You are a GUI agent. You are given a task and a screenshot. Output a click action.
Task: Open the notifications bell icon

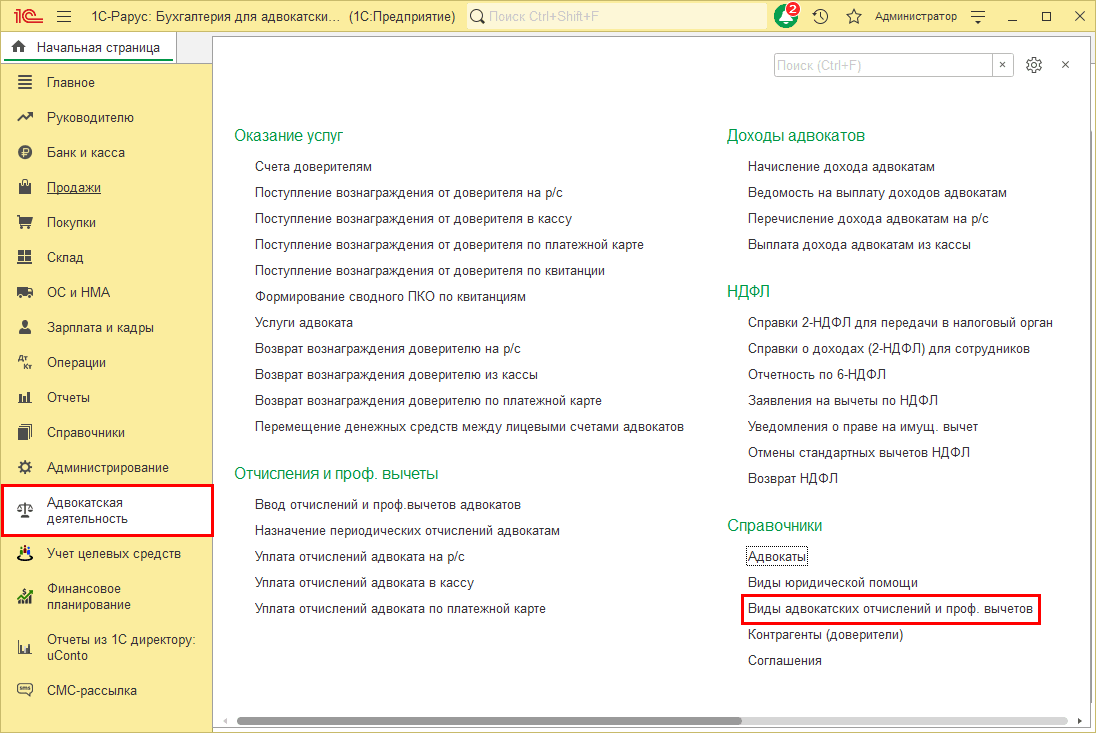[x=786, y=17]
